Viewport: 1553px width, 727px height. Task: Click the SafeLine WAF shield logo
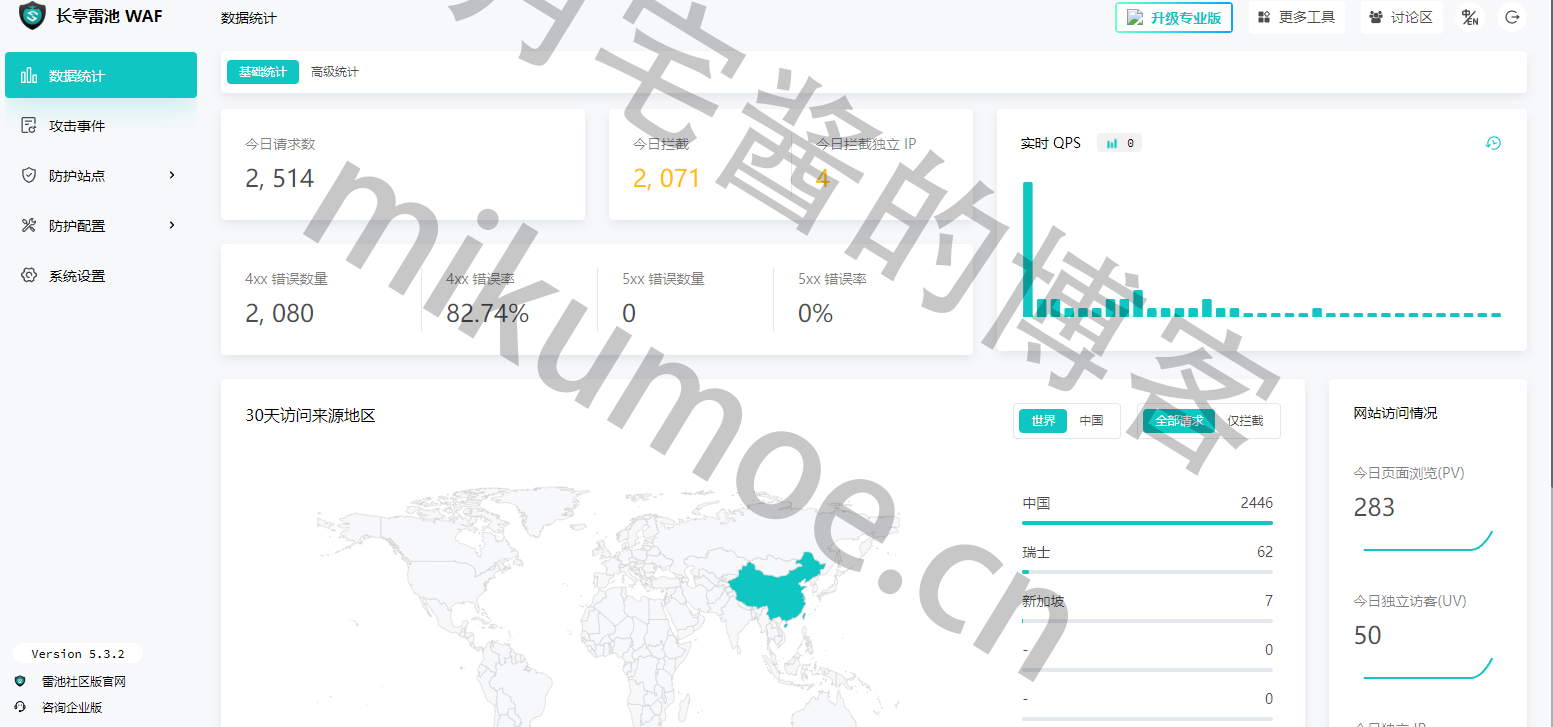pyautogui.click(x=32, y=16)
